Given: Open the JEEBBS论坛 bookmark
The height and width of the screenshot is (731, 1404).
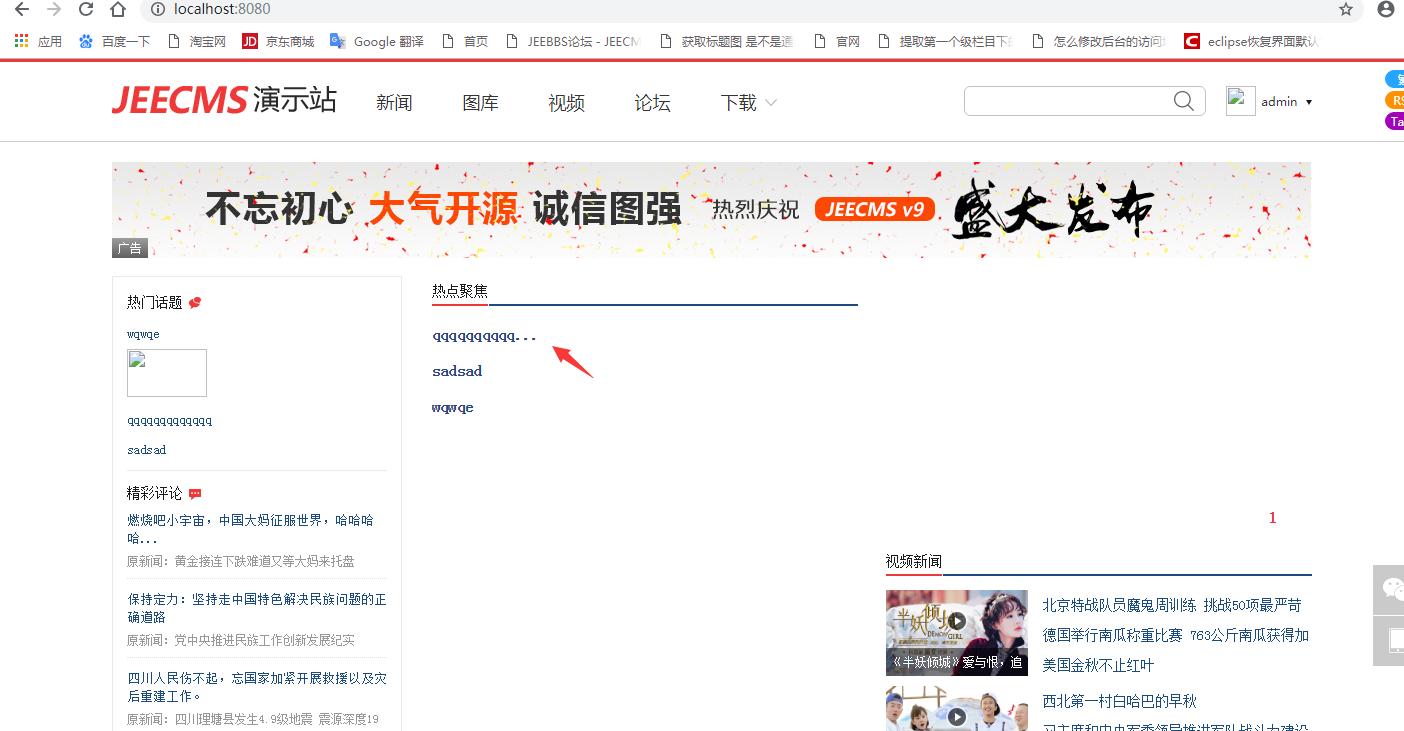Looking at the screenshot, I should click(573, 42).
